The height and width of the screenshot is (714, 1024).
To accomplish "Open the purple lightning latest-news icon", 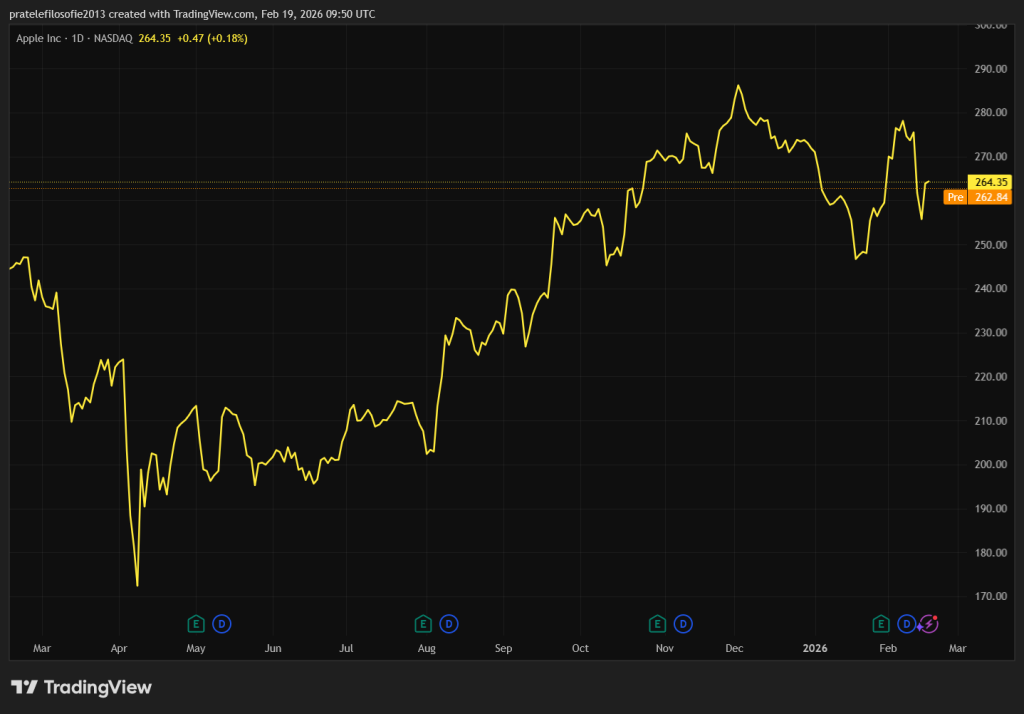I will click(x=929, y=624).
